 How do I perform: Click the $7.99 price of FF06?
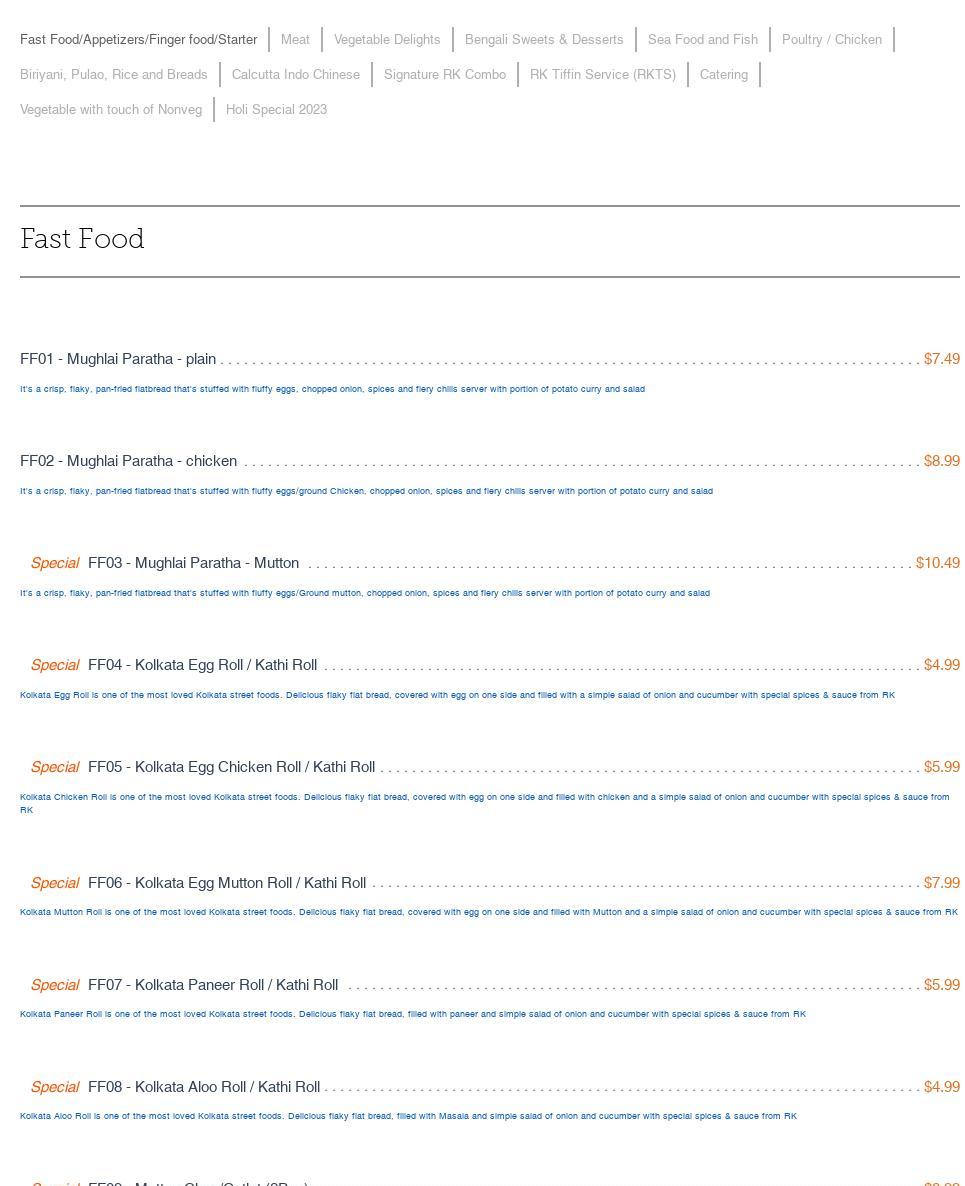pyautogui.click(x=941, y=883)
